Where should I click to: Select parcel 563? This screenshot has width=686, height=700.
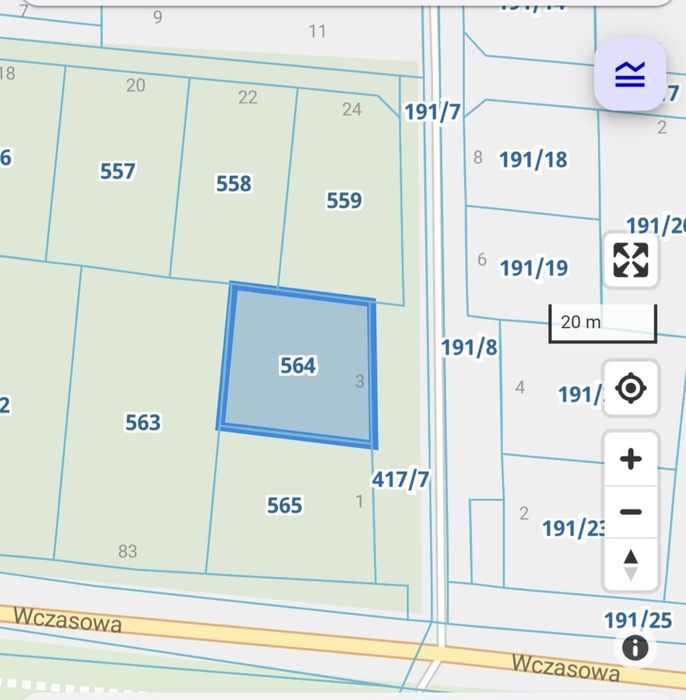pos(142,422)
